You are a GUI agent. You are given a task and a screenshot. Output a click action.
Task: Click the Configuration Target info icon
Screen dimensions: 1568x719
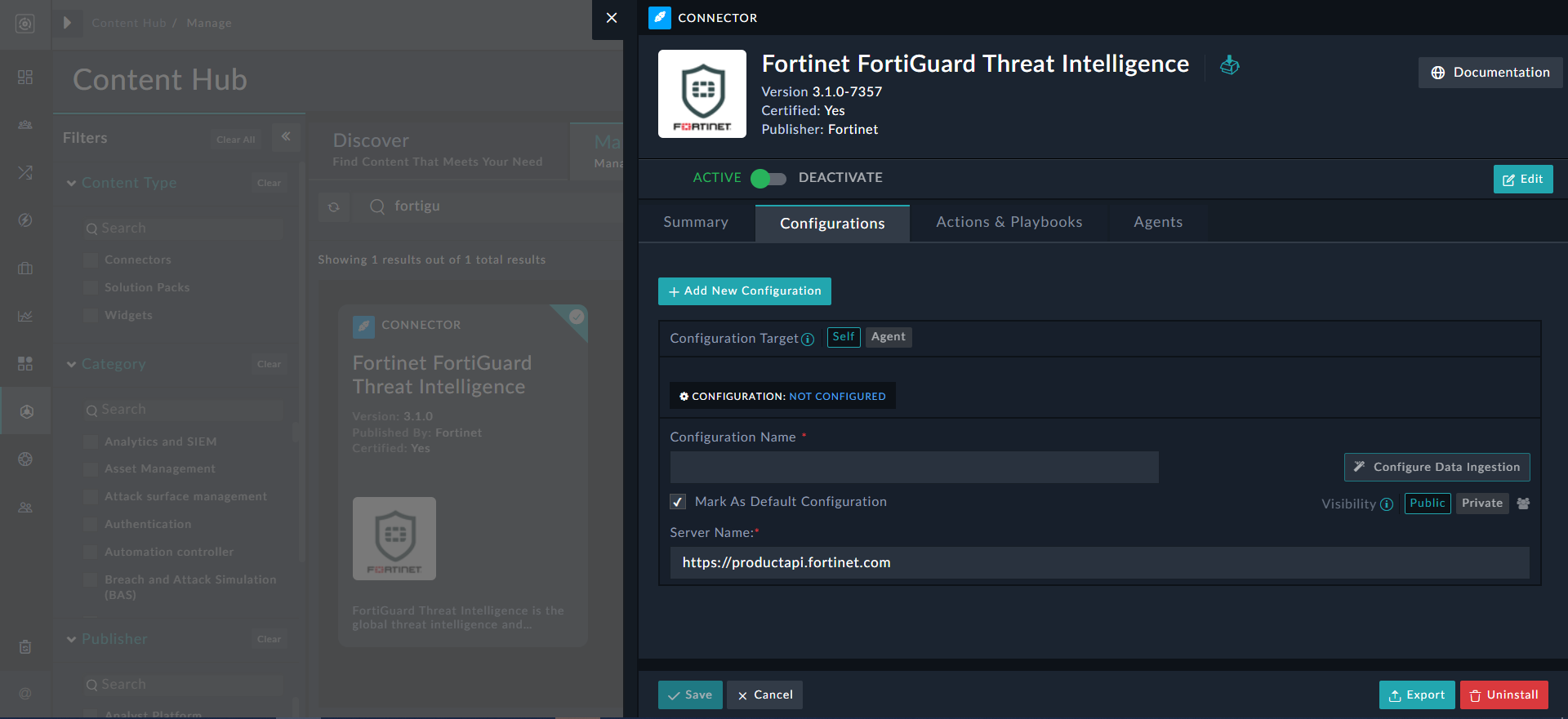tap(808, 340)
